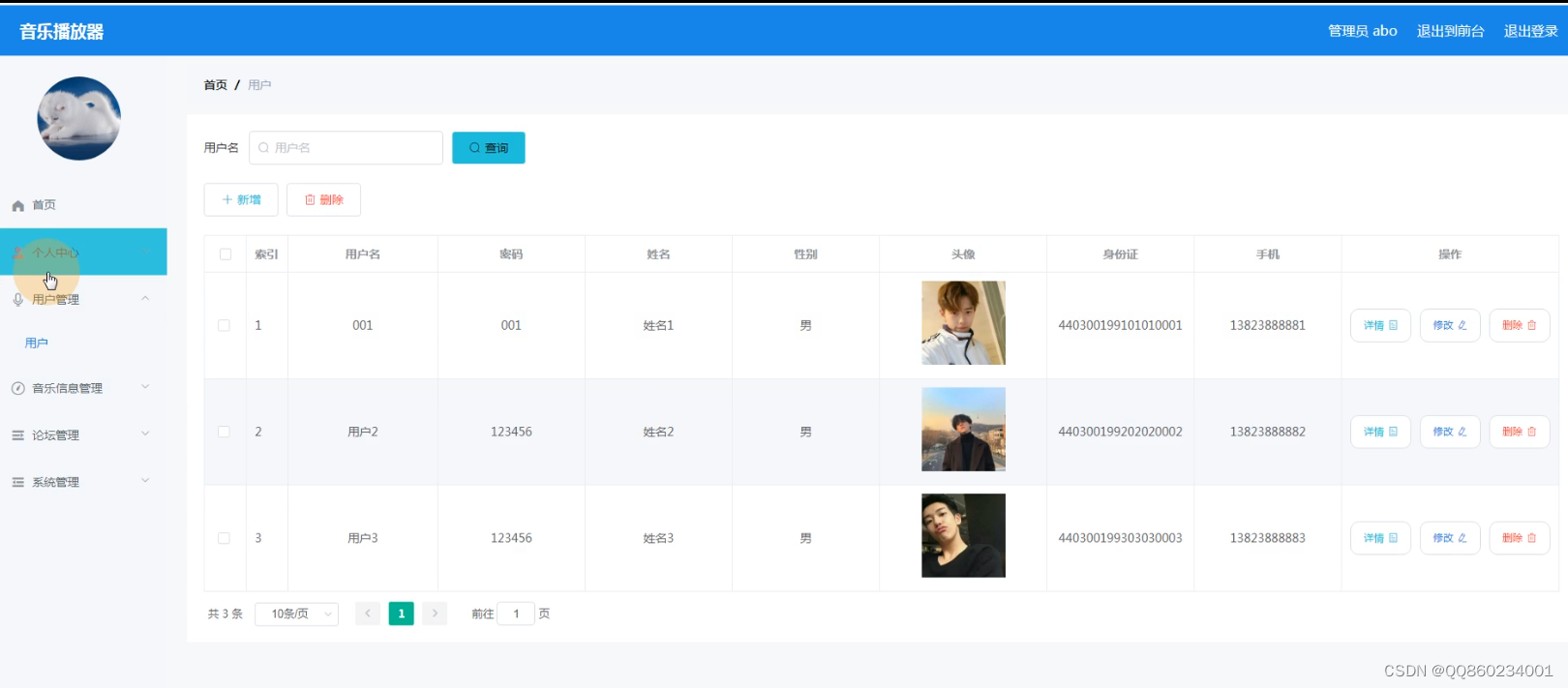Open 详情 for user 姓名2
This screenshot has width=1568, height=688.
1380,432
